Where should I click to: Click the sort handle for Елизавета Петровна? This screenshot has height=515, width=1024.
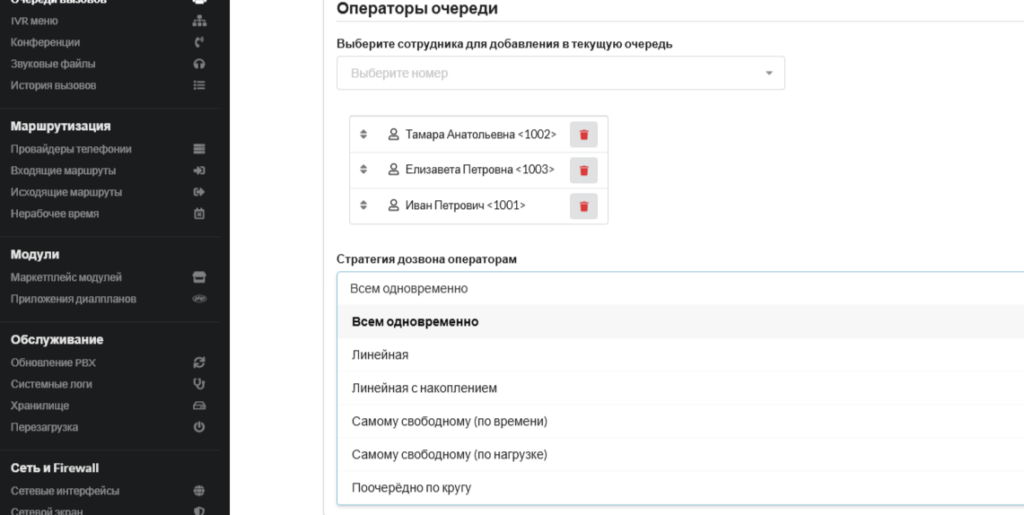[x=364, y=170]
